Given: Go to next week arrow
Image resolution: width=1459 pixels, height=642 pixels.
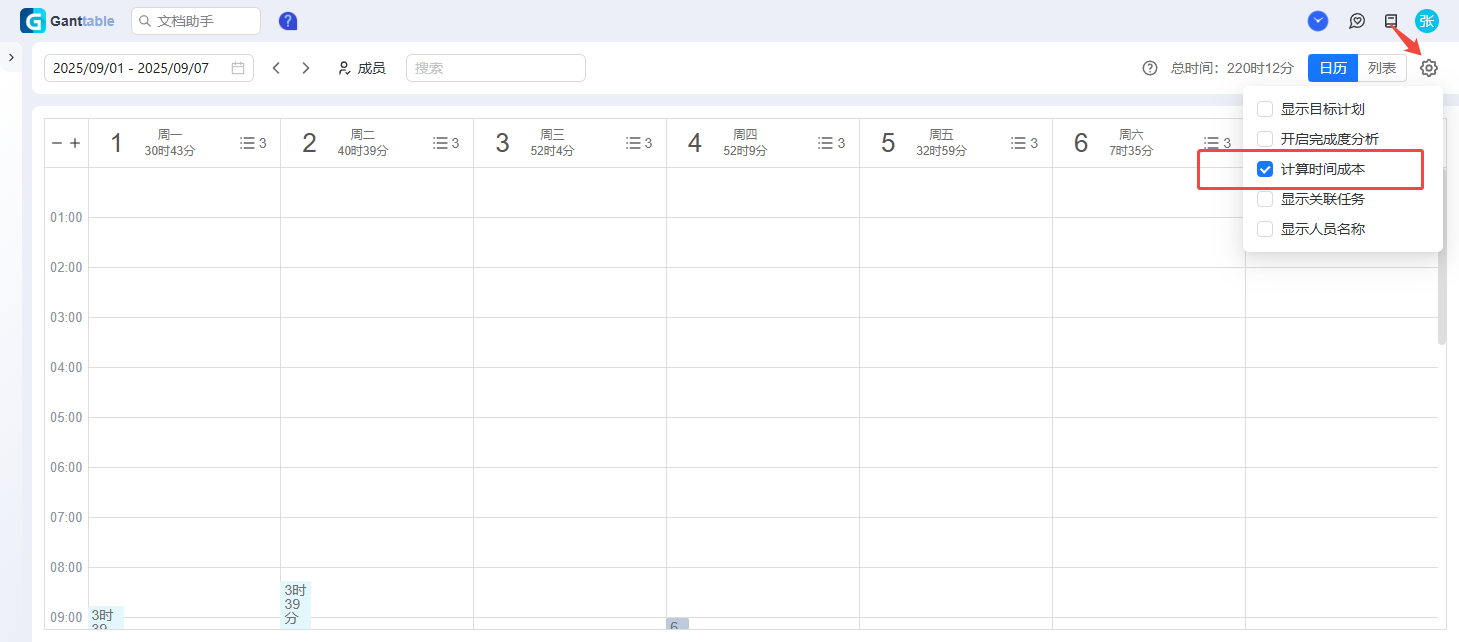Looking at the screenshot, I should click(x=306, y=68).
